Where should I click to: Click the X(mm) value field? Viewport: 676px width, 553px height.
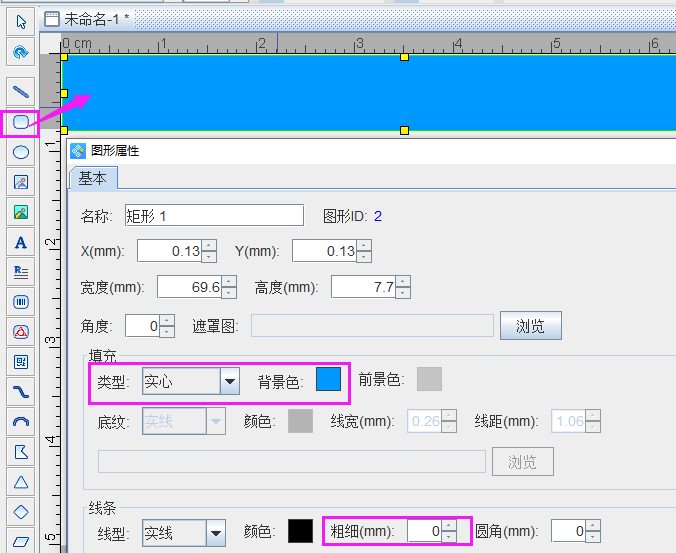169,251
